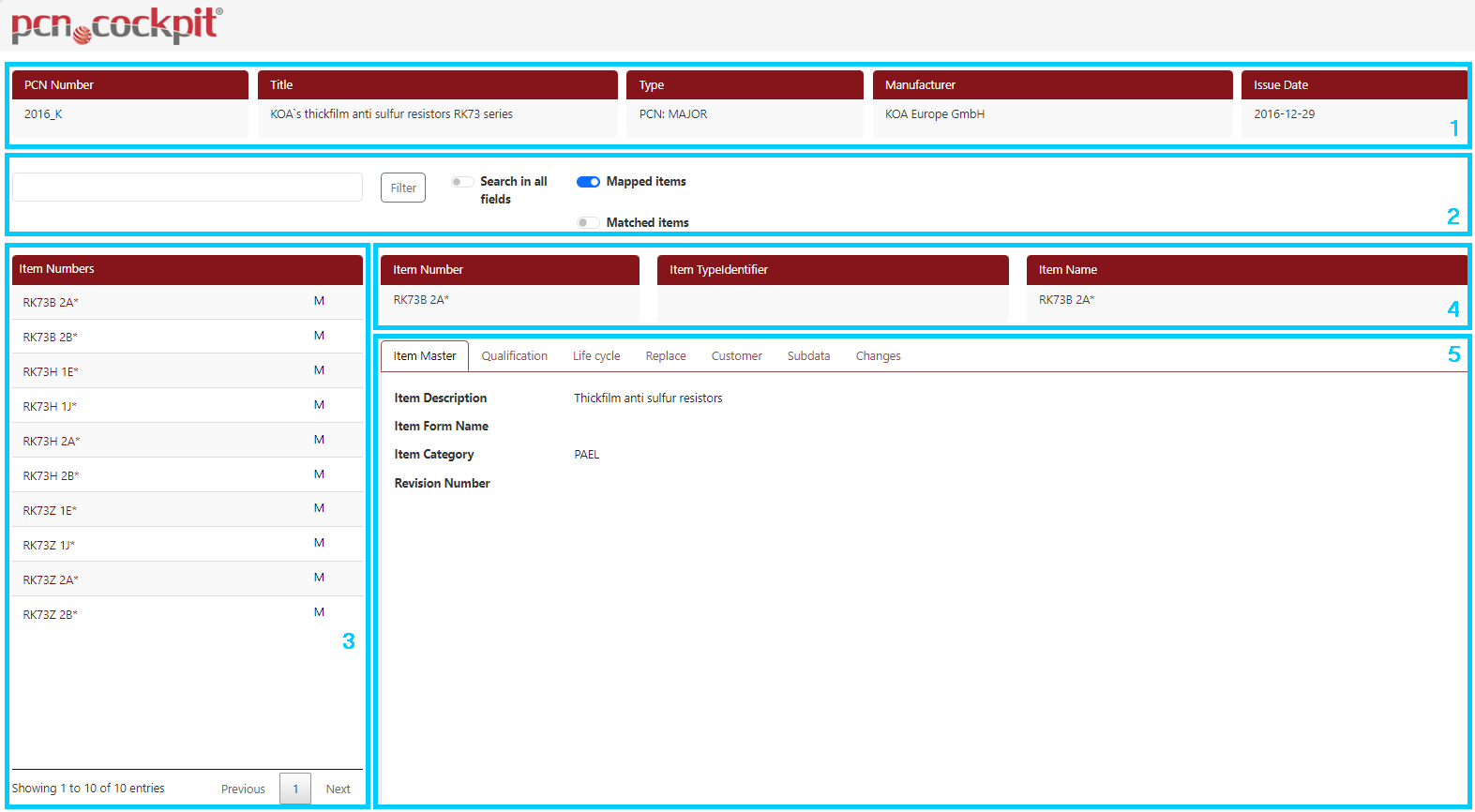View the Changes tab
The image size is (1475, 812).
click(x=878, y=356)
